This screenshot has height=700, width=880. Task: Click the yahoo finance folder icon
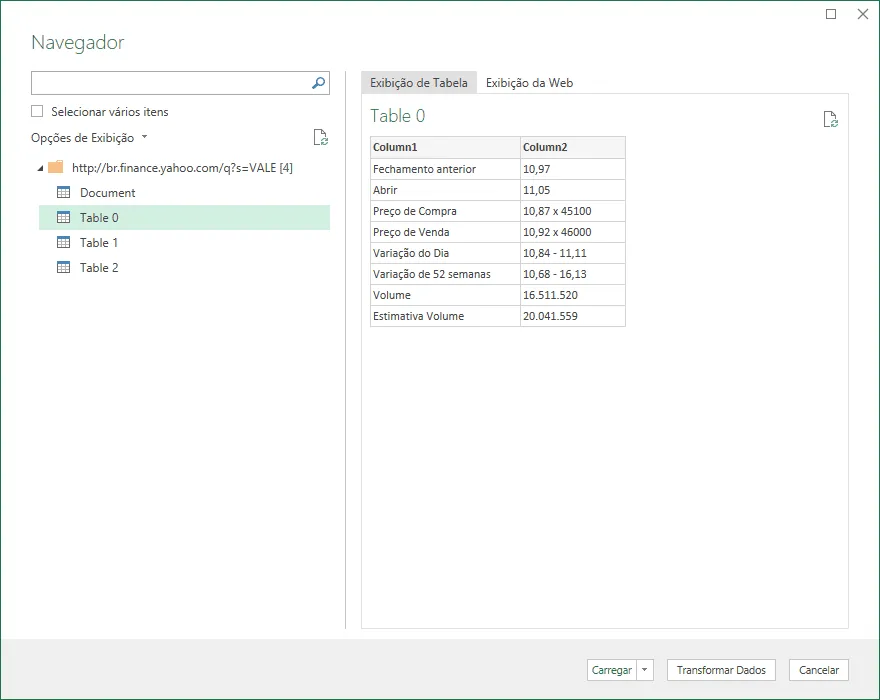pos(56,167)
